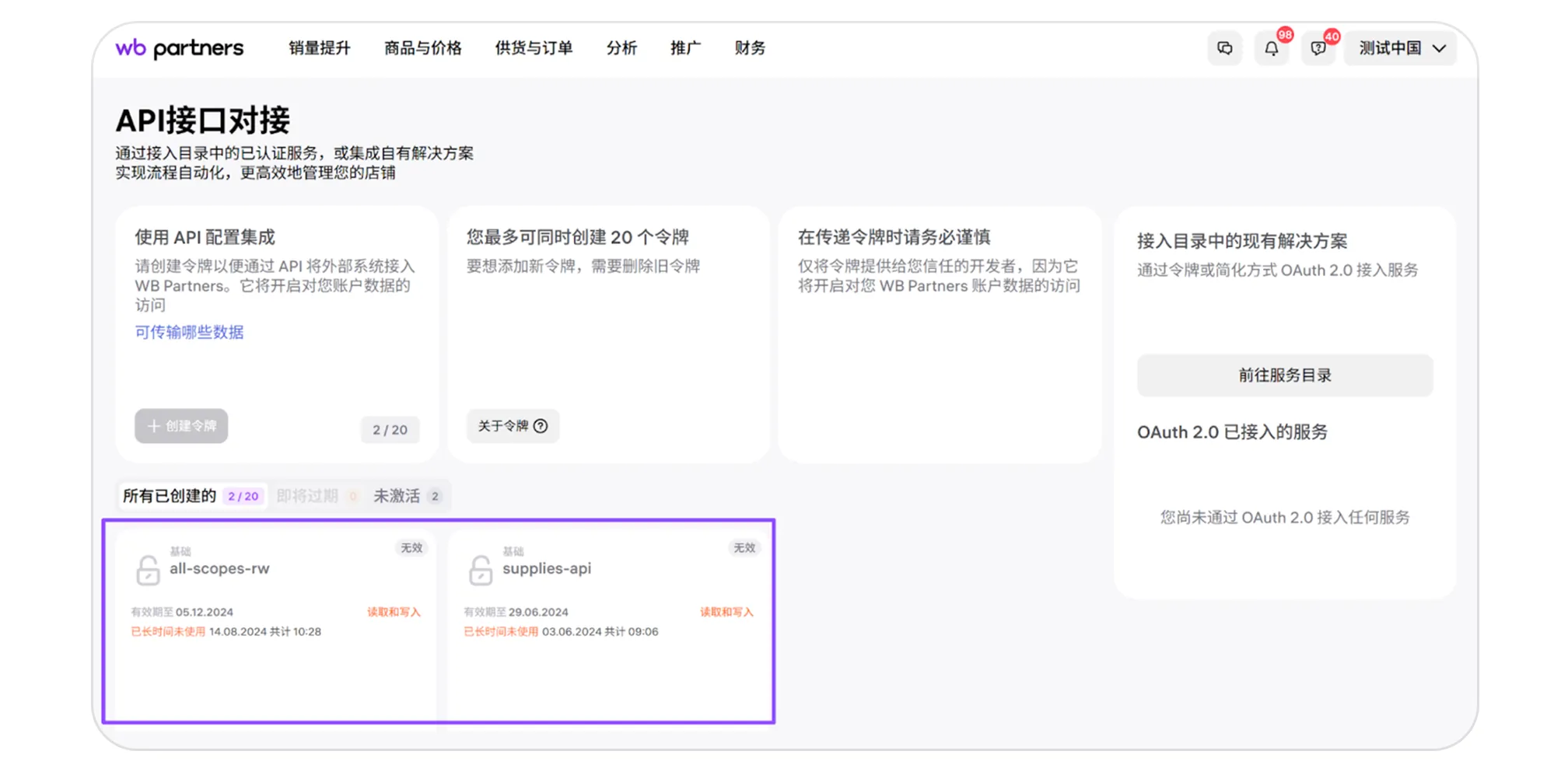The image size is (1568, 772).
Task: Select 商品与价格 in the top navigation
Action: [x=422, y=48]
